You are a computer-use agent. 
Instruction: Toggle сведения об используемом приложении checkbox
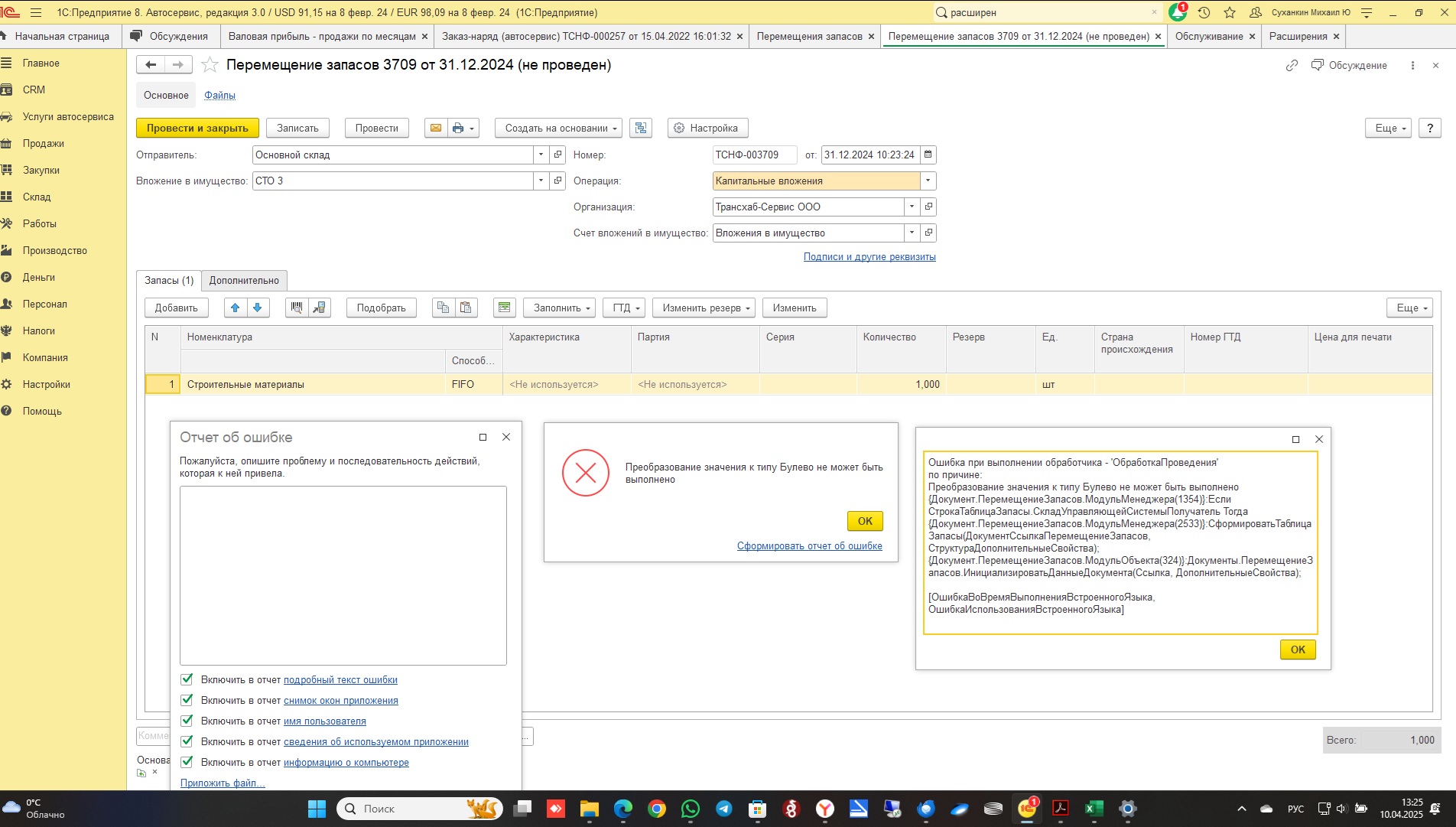click(187, 741)
